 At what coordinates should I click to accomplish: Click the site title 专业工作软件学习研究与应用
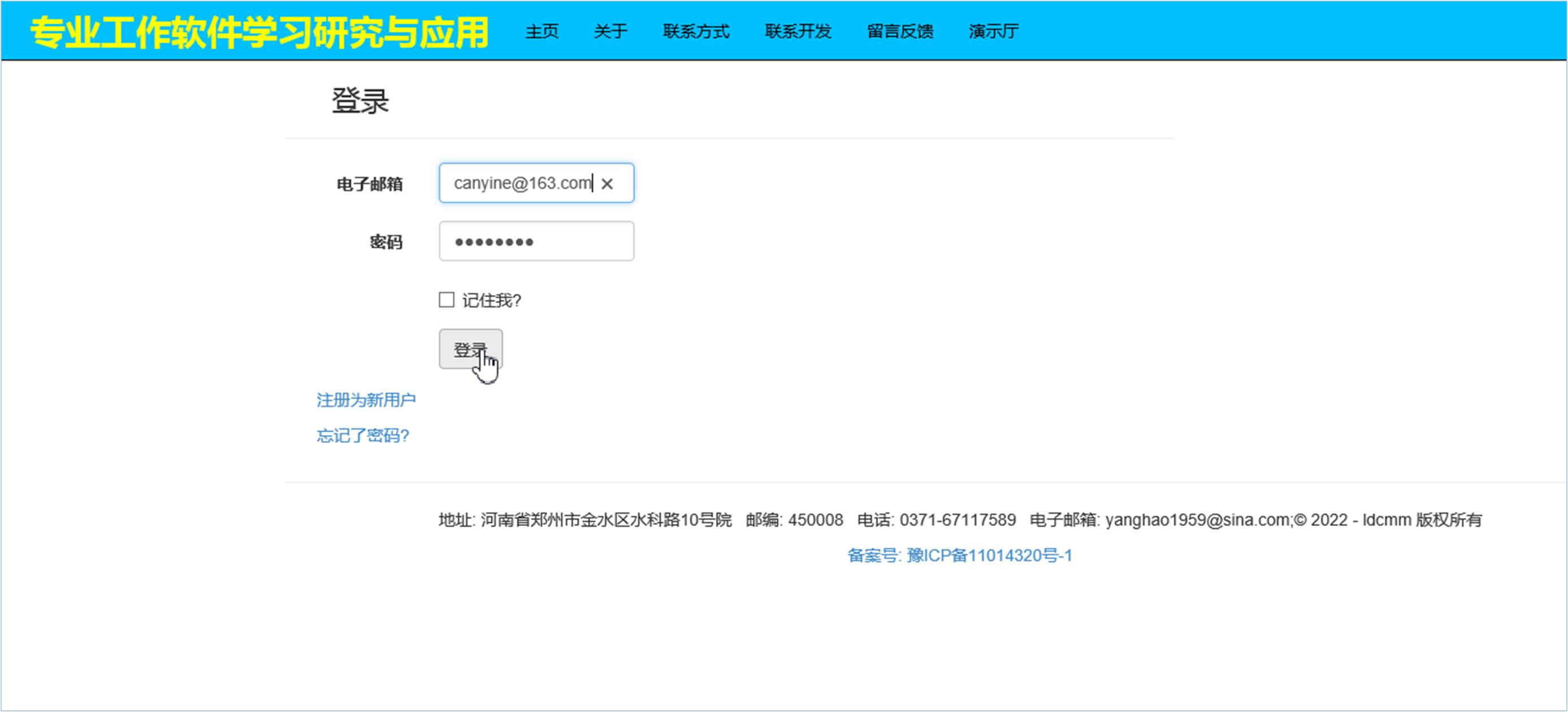[259, 32]
